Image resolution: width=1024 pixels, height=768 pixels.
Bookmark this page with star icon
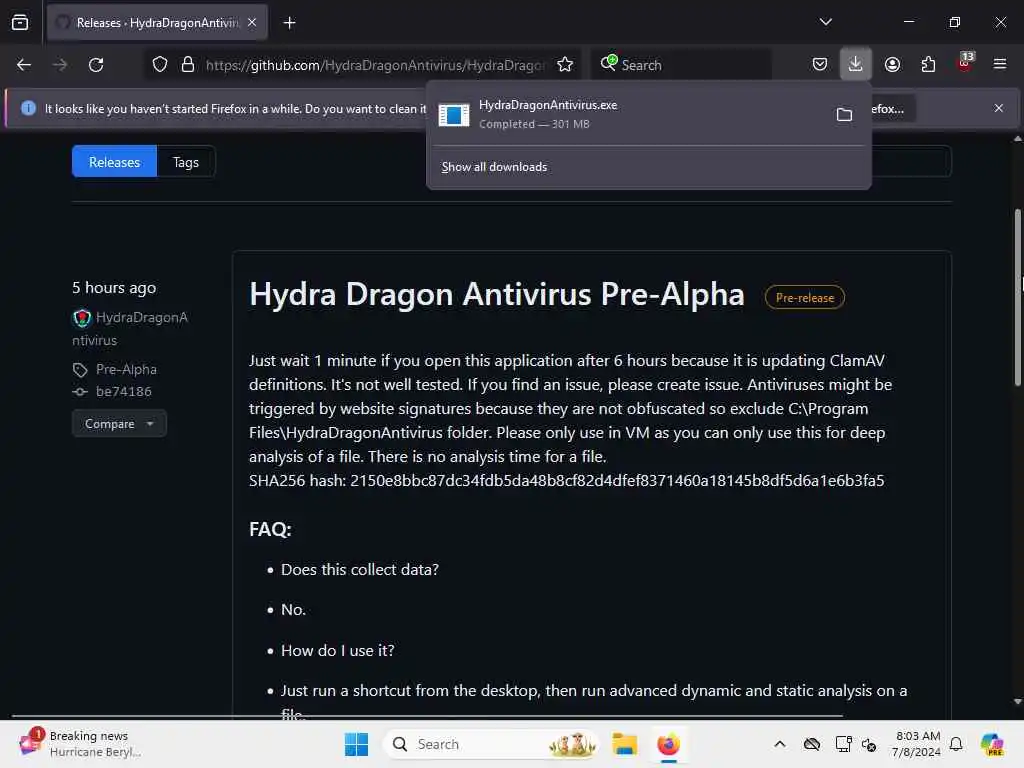tap(565, 65)
